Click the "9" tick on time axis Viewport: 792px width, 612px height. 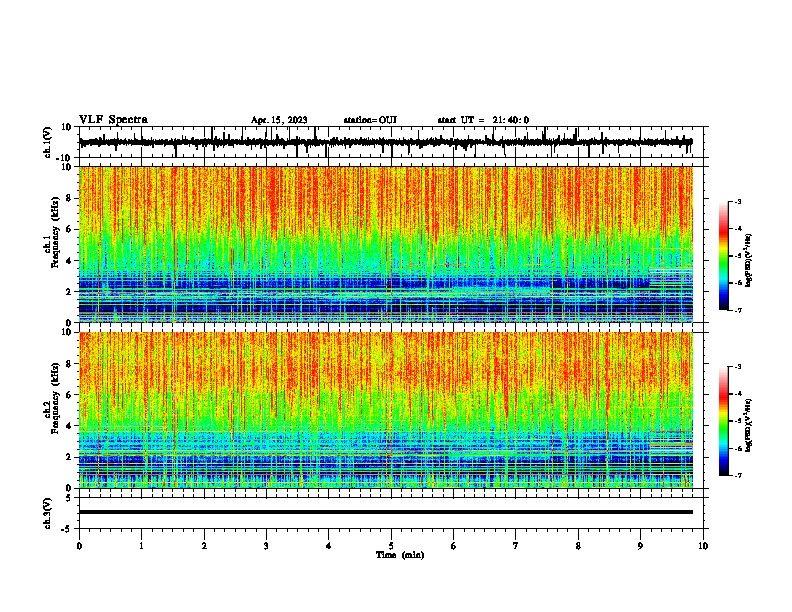(640, 546)
